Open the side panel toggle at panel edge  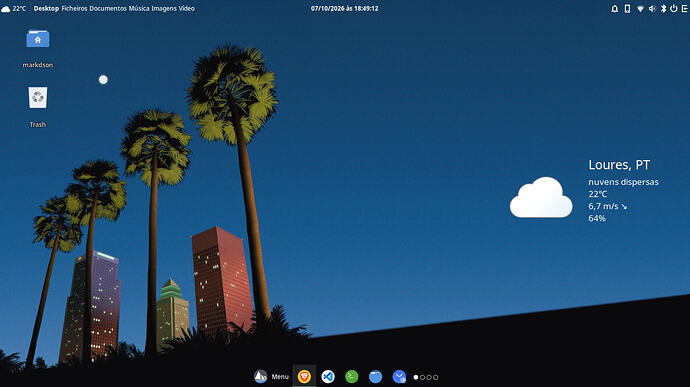685,8
